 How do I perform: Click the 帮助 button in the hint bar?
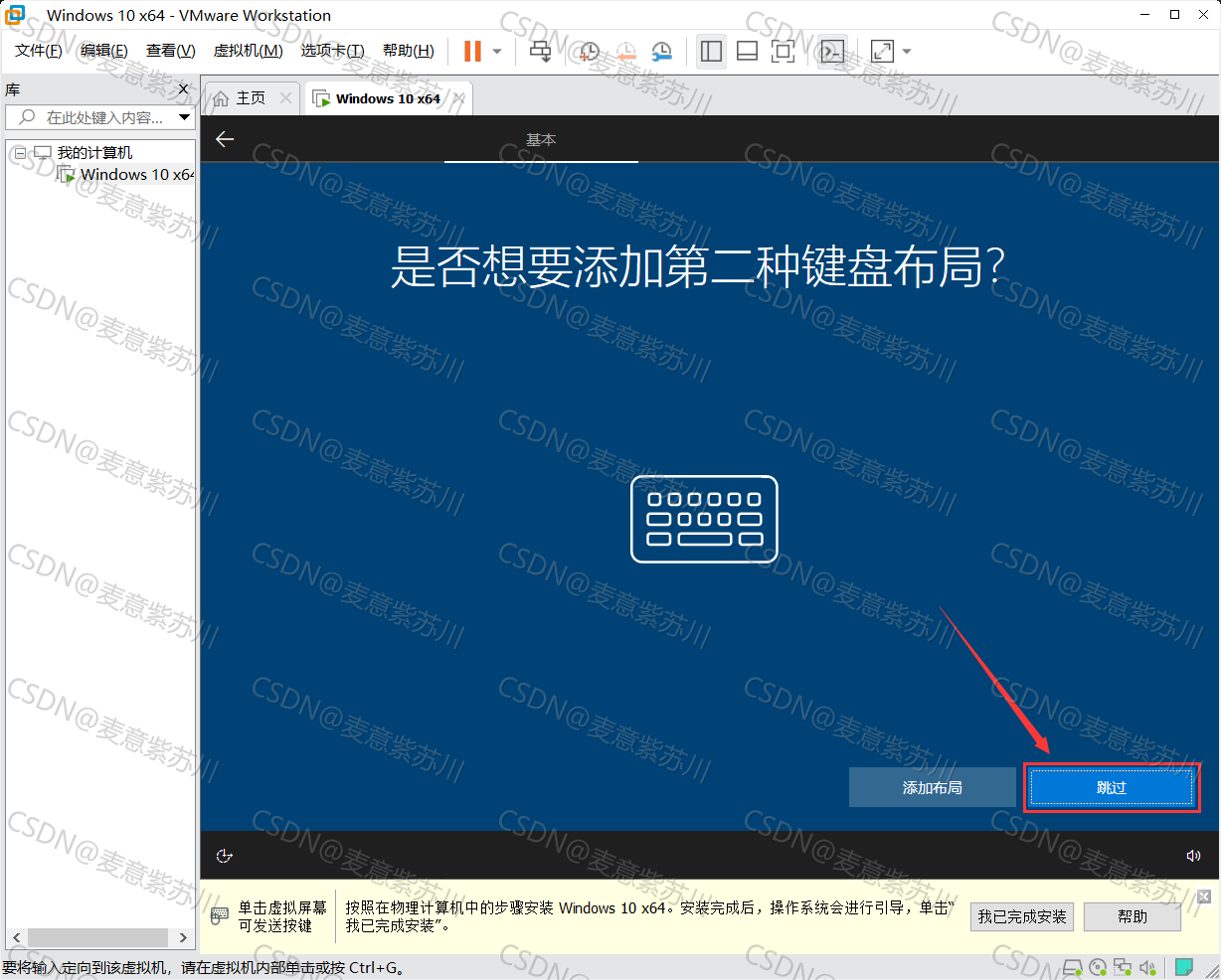coord(1133,916)
